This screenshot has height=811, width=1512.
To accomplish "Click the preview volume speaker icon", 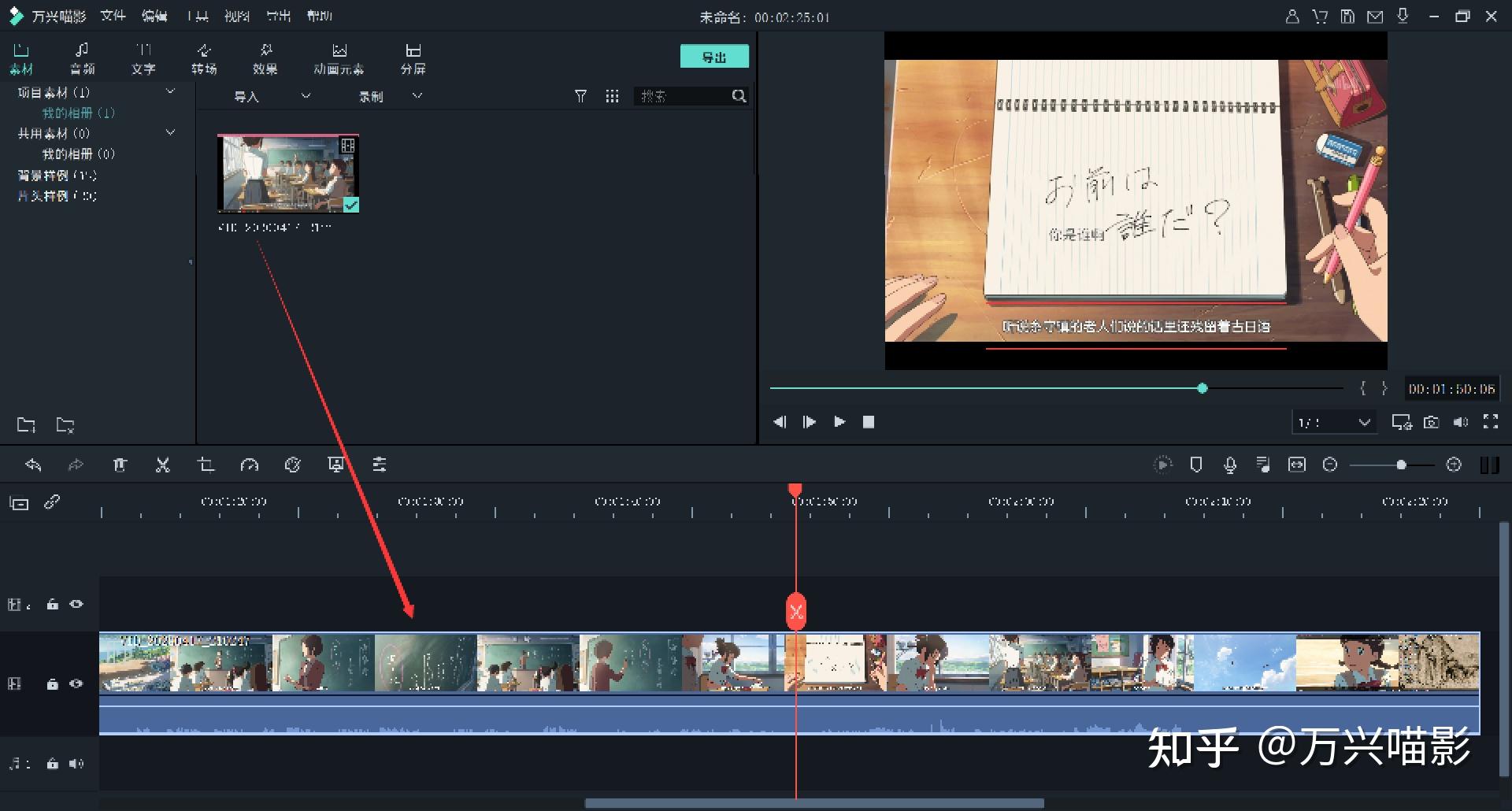I will tap(1461, 422).
